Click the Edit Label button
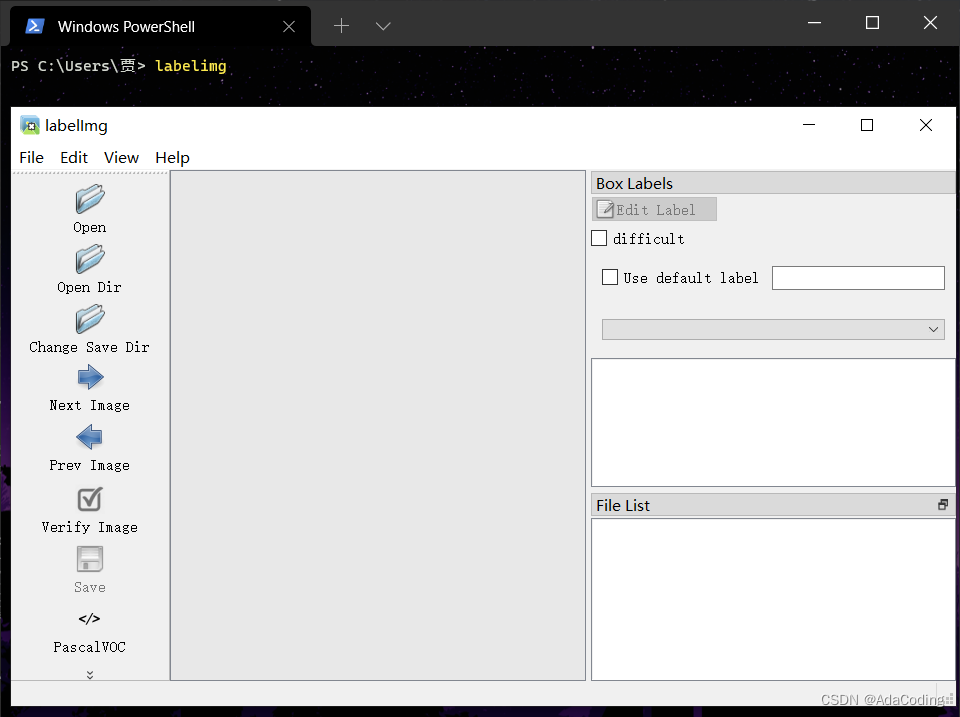 click(x=654, y=209)
